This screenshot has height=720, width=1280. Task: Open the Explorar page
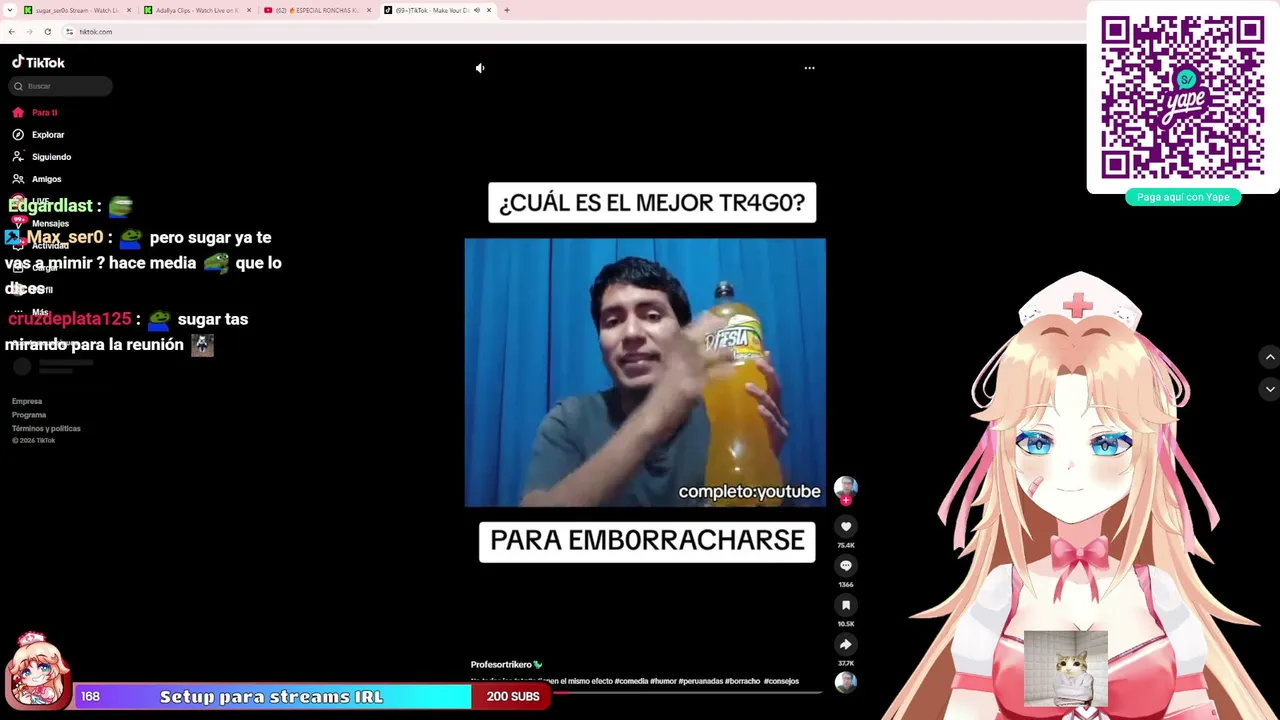point(47,135)
